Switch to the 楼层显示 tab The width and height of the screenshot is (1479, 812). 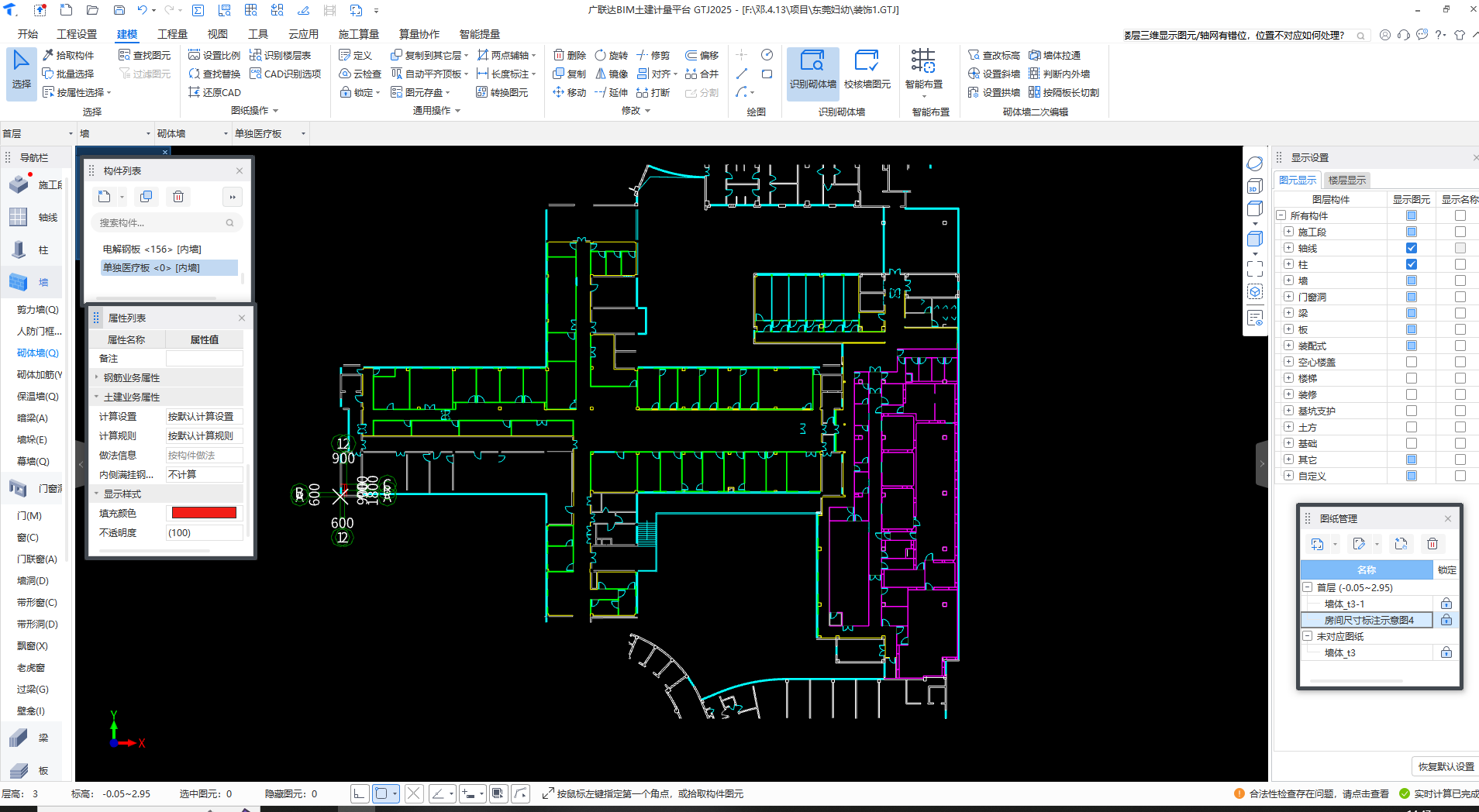[1347, 180]
